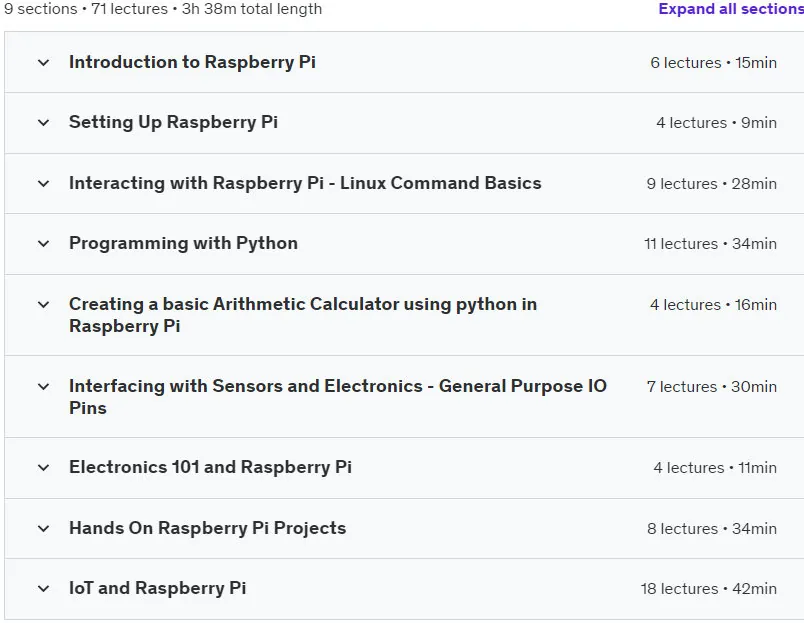The height and width of the screenshot is (623, 804).
Task: Expand chevron for General Purpose IO Pins section
Action: [x=44, y=387]
